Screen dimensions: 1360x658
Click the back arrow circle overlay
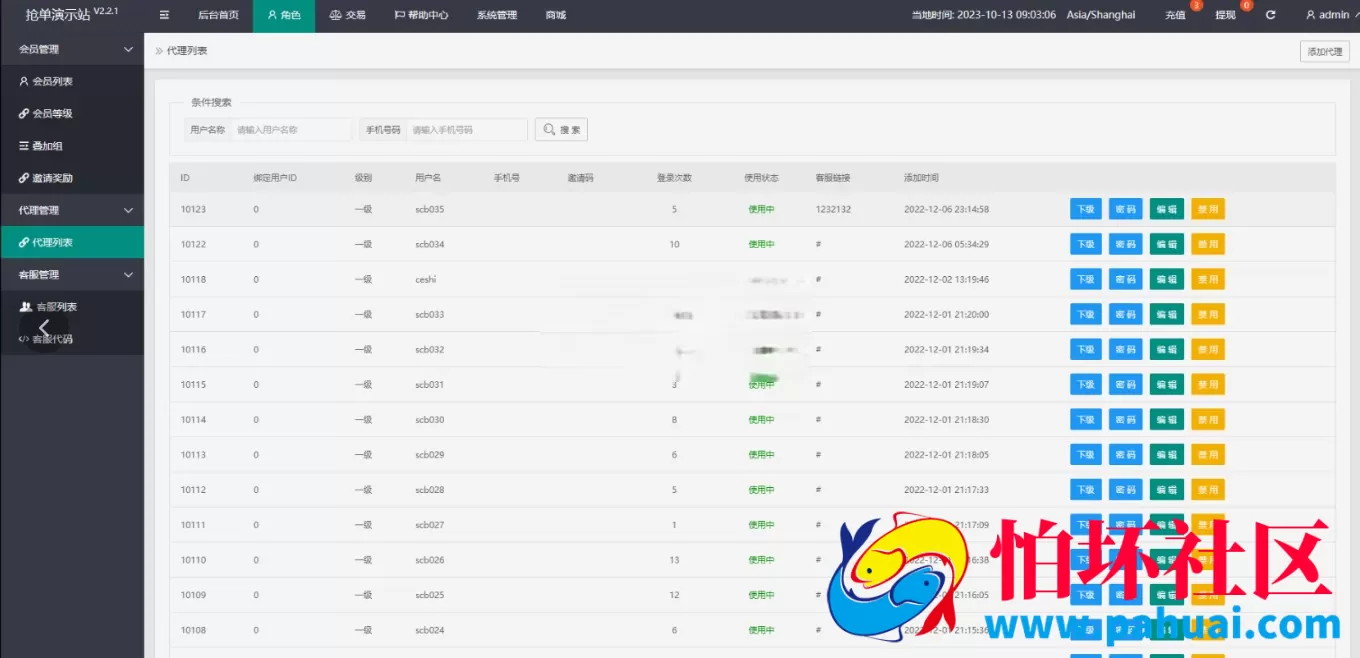(44, 328)
